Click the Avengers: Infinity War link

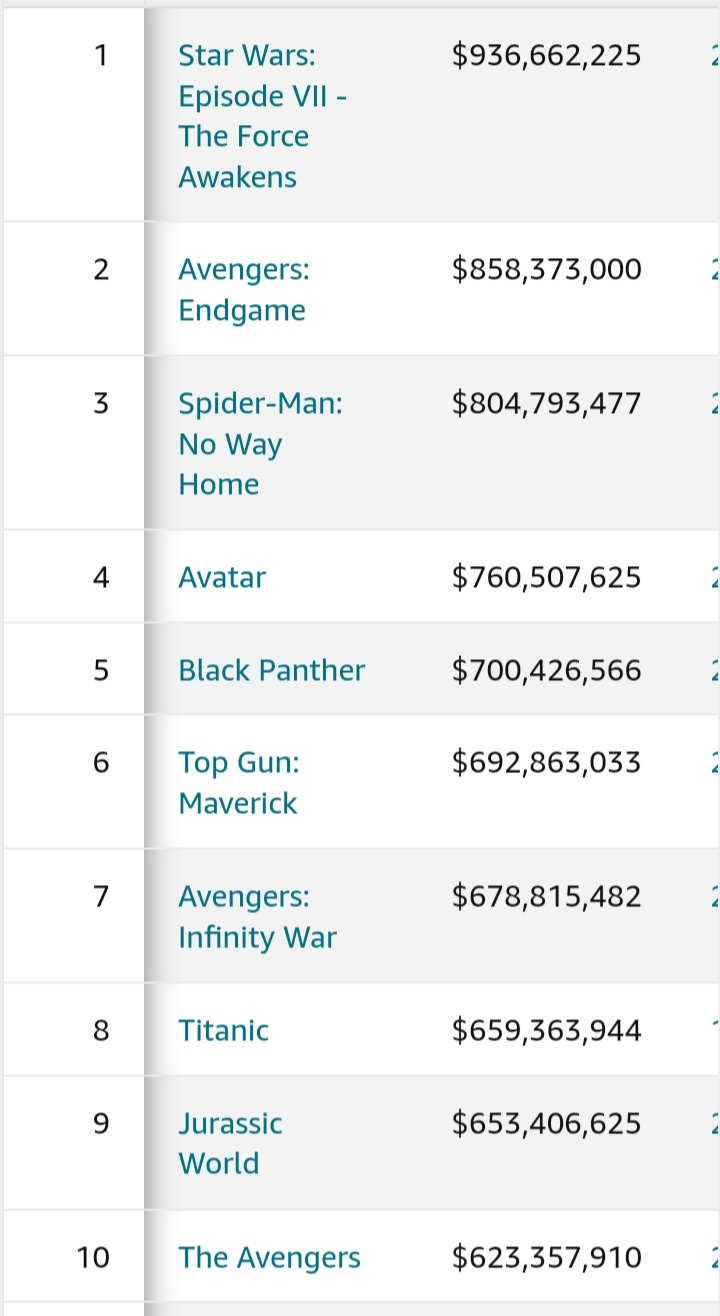click(258, 917)
